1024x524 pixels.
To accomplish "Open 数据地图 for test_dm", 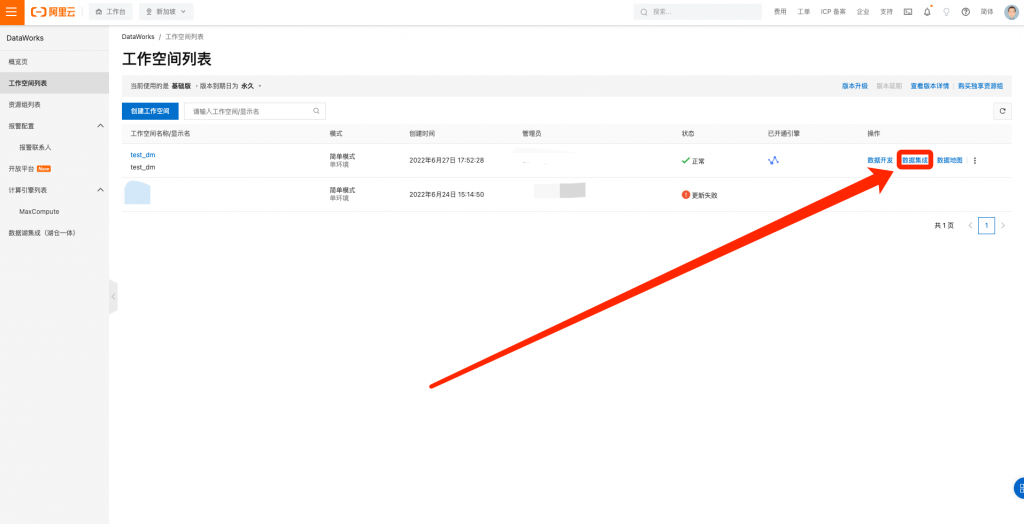I will [x=950, y=160].
